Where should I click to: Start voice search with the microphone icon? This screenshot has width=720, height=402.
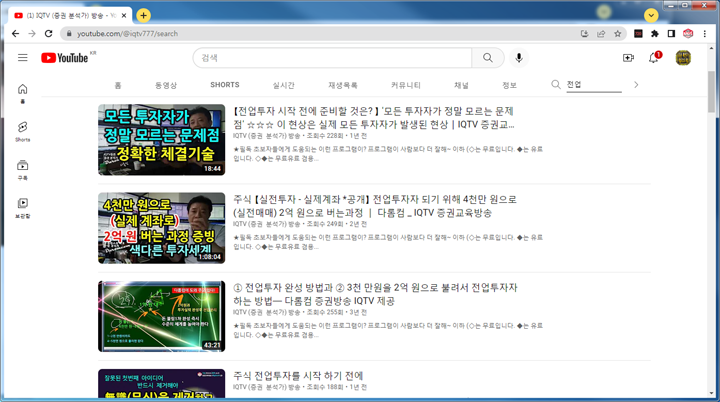(519, 58)
